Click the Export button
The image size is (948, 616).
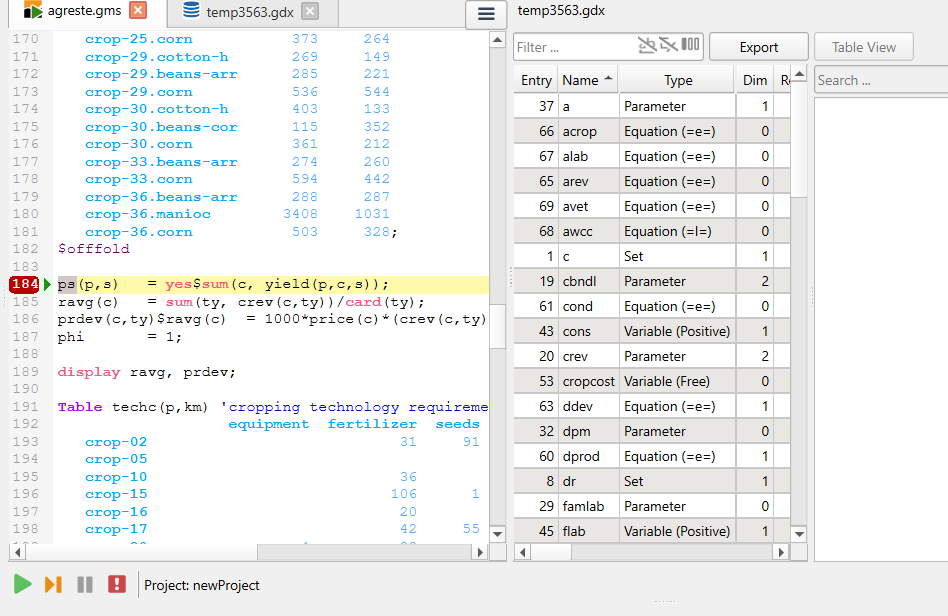(759, 47)
